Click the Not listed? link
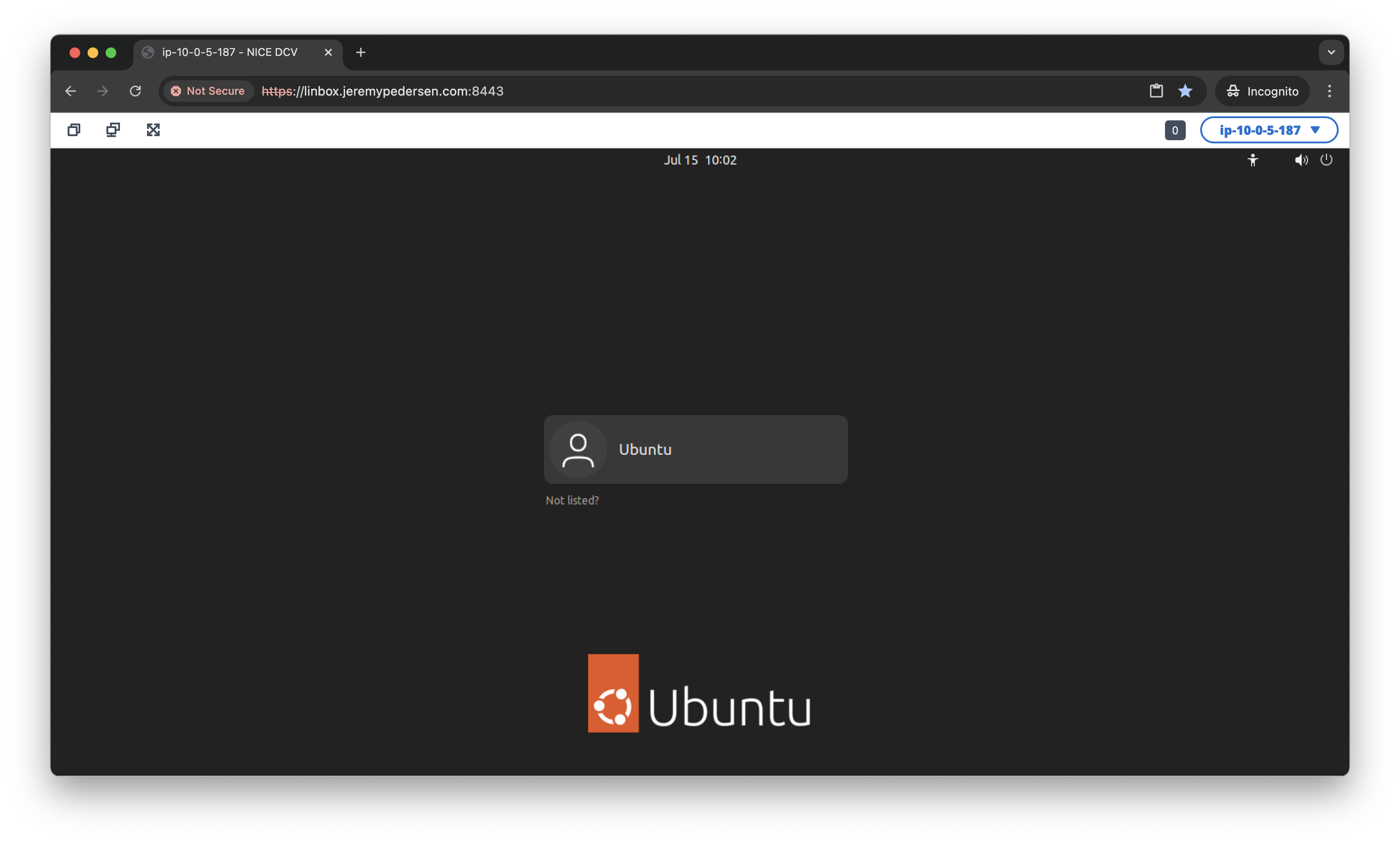This screenshot has width=1400, height=843. [x=572, y=500]
